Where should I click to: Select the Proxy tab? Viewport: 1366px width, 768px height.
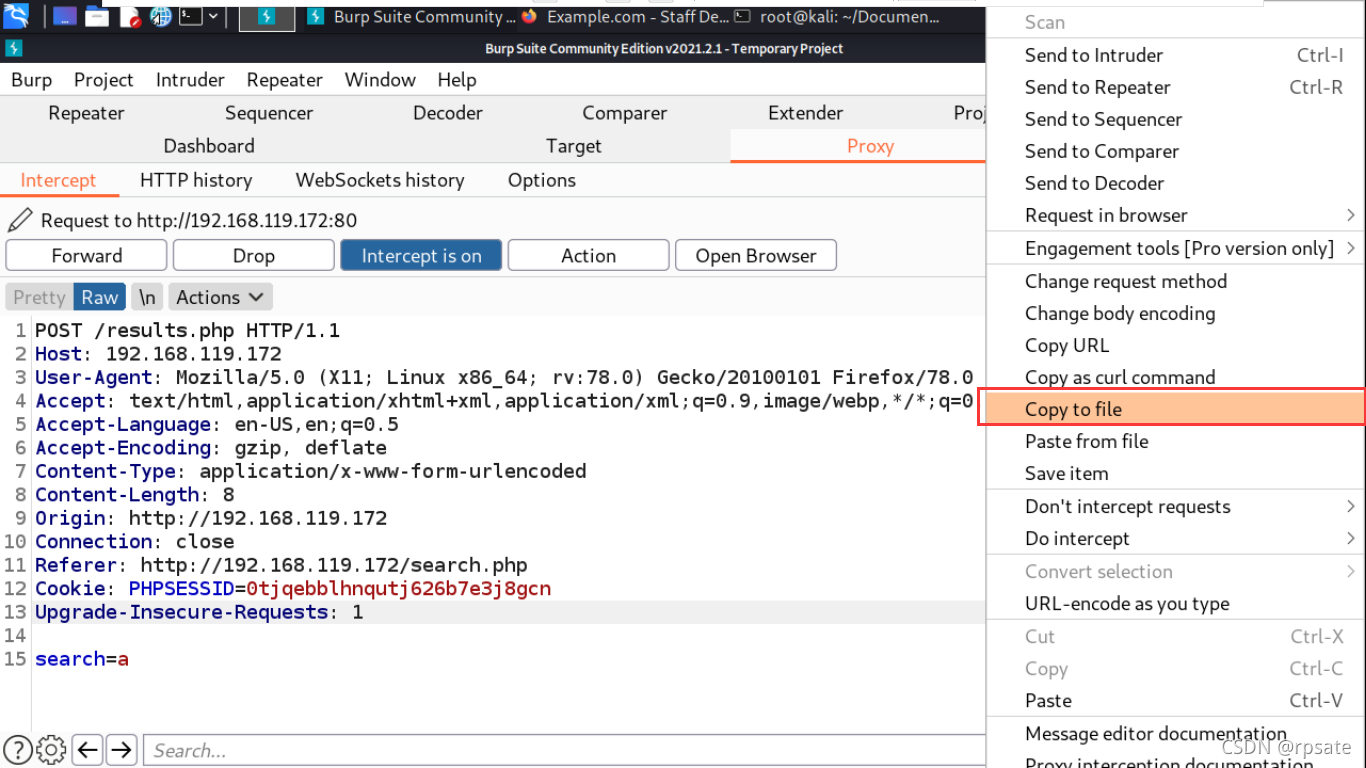(870, 146)
